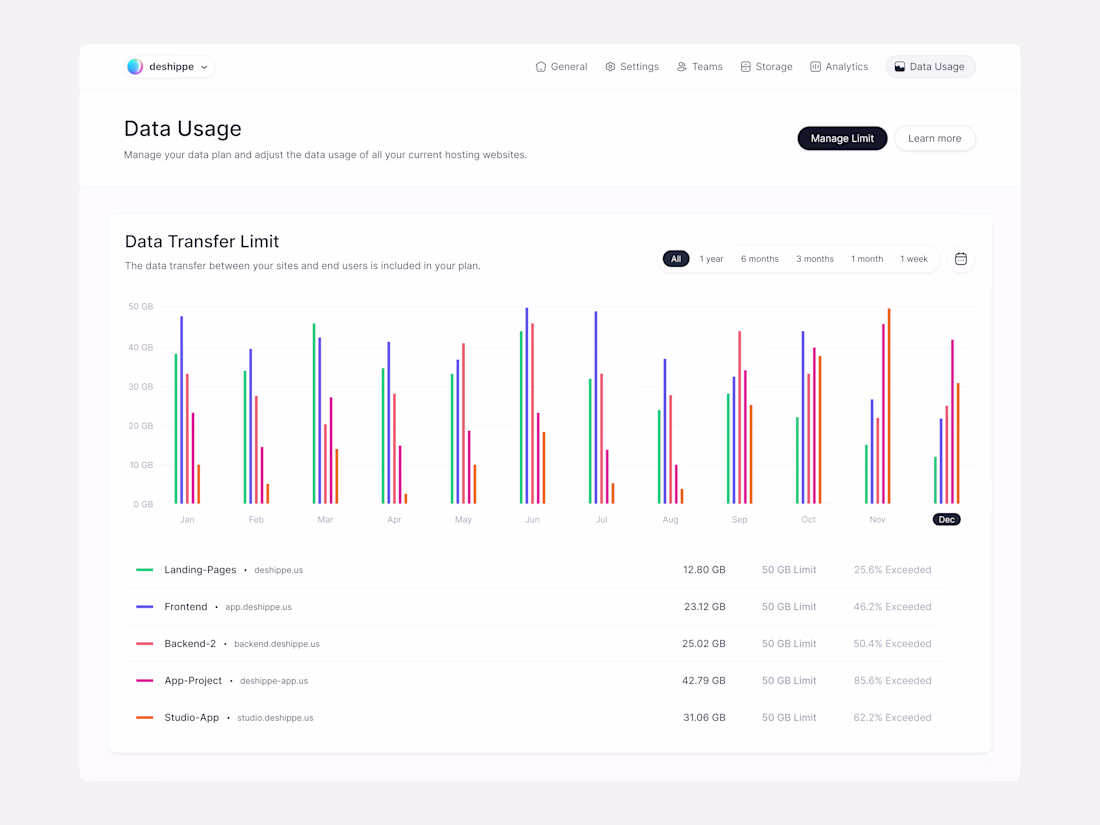Viewport: 1100px width, 825px height.
Task: Click the Data Transfer Limit heading
Action: 202,241
